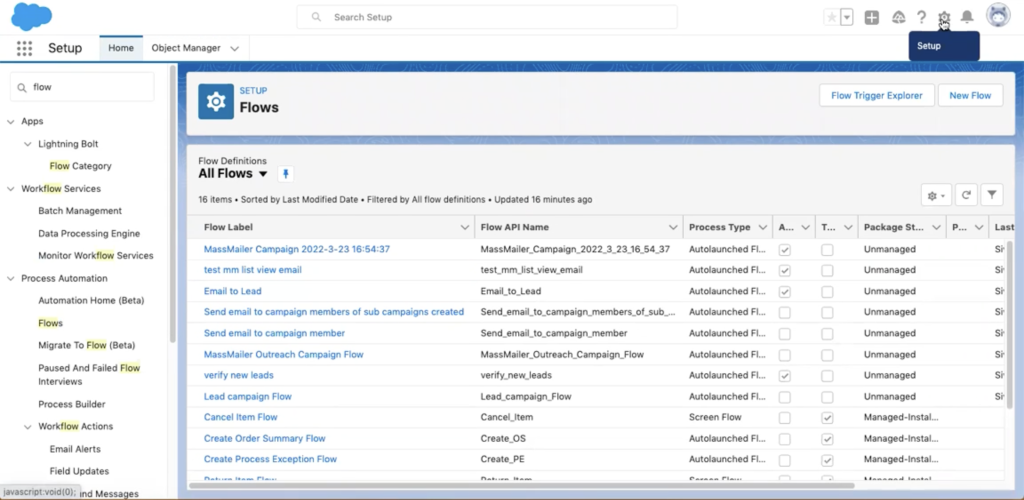Open Global Actions plus icon
The width and height of the screenshot is (1024, 500).
coord(872,17)
